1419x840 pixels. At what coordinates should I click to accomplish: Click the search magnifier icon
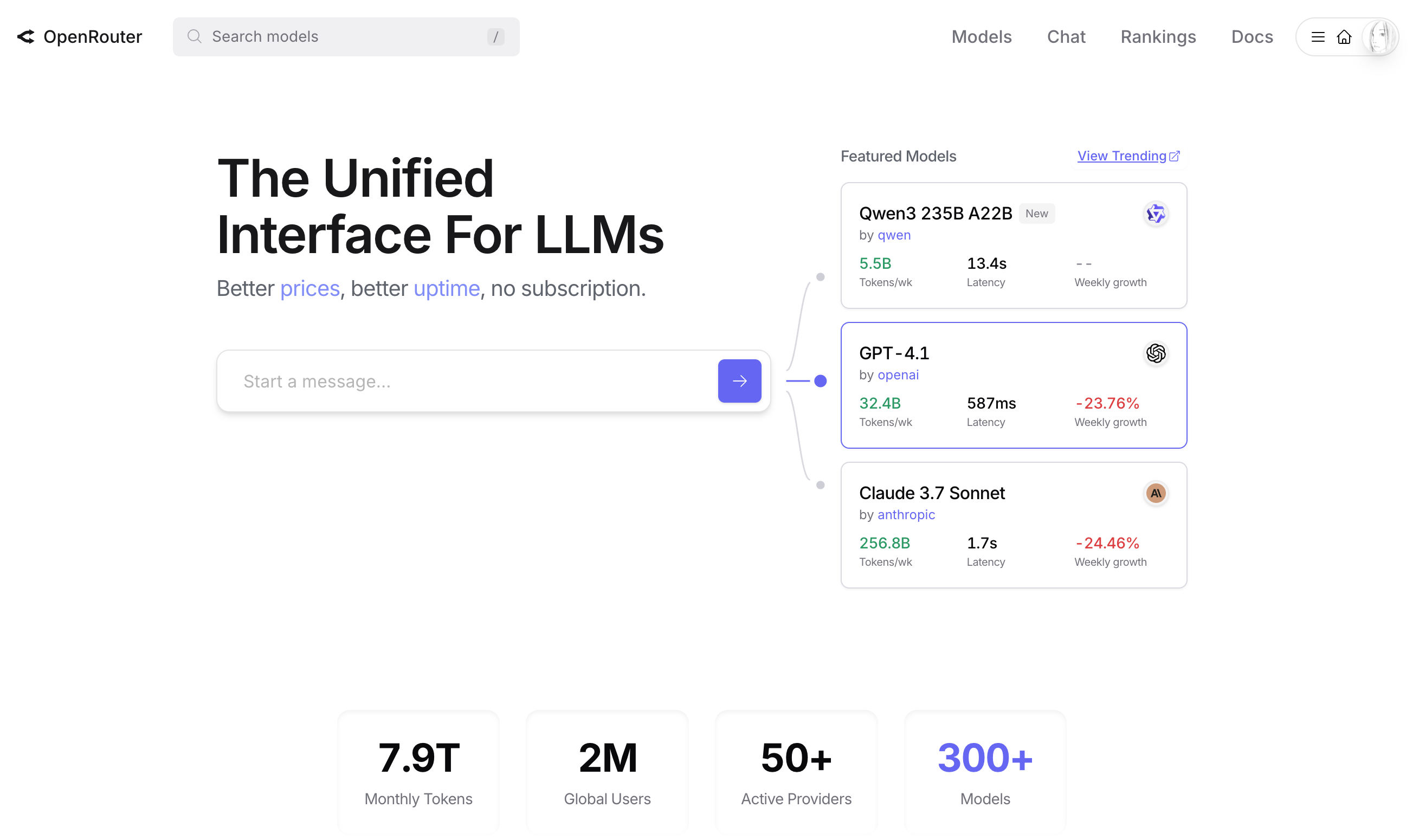pos(194,37)
